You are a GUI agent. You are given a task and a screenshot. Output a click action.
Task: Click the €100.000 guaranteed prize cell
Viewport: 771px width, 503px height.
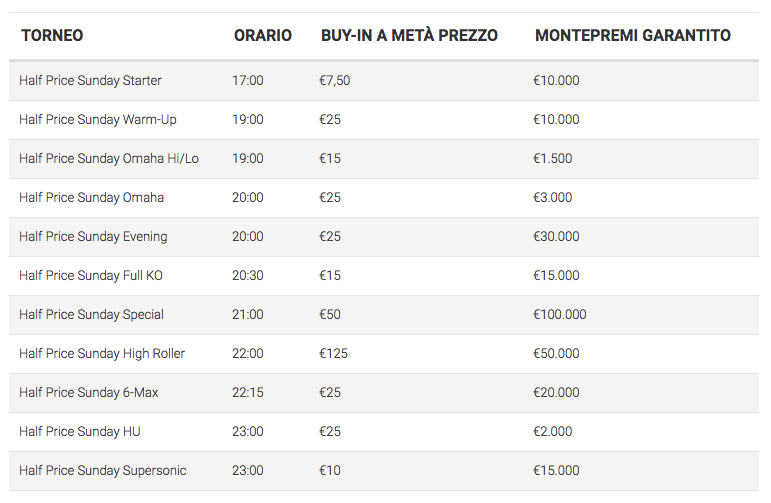(x=560, y=314)
